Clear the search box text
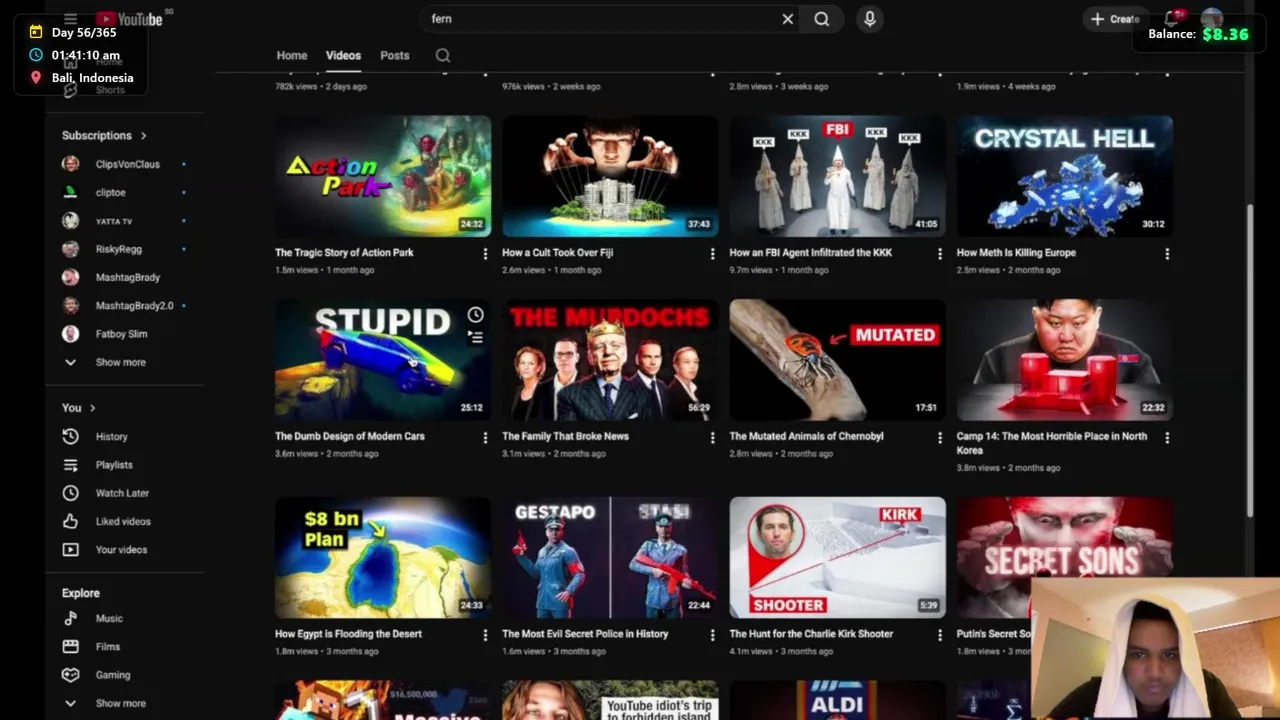 pos(787,19)
